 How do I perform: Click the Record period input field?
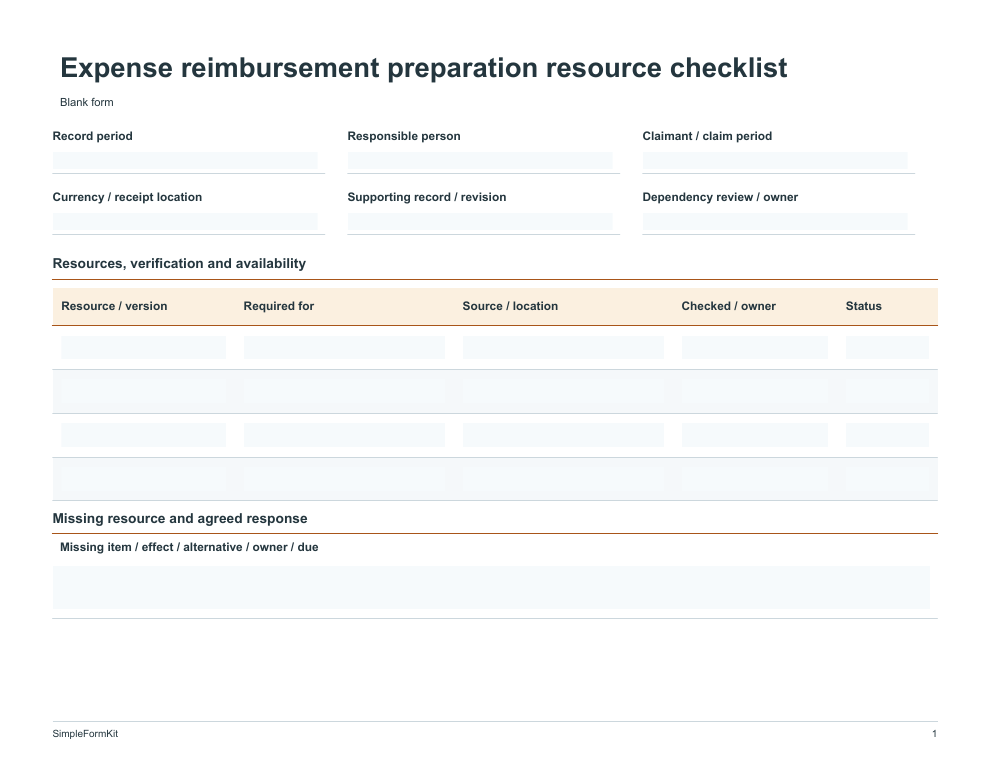[x=185, y=161]
